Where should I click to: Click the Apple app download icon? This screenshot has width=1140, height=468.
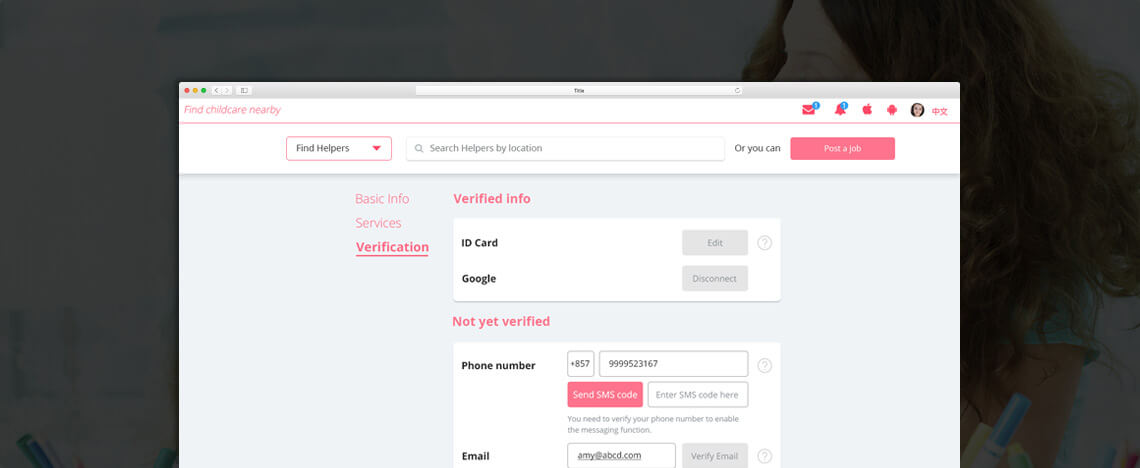click(867, 110)
